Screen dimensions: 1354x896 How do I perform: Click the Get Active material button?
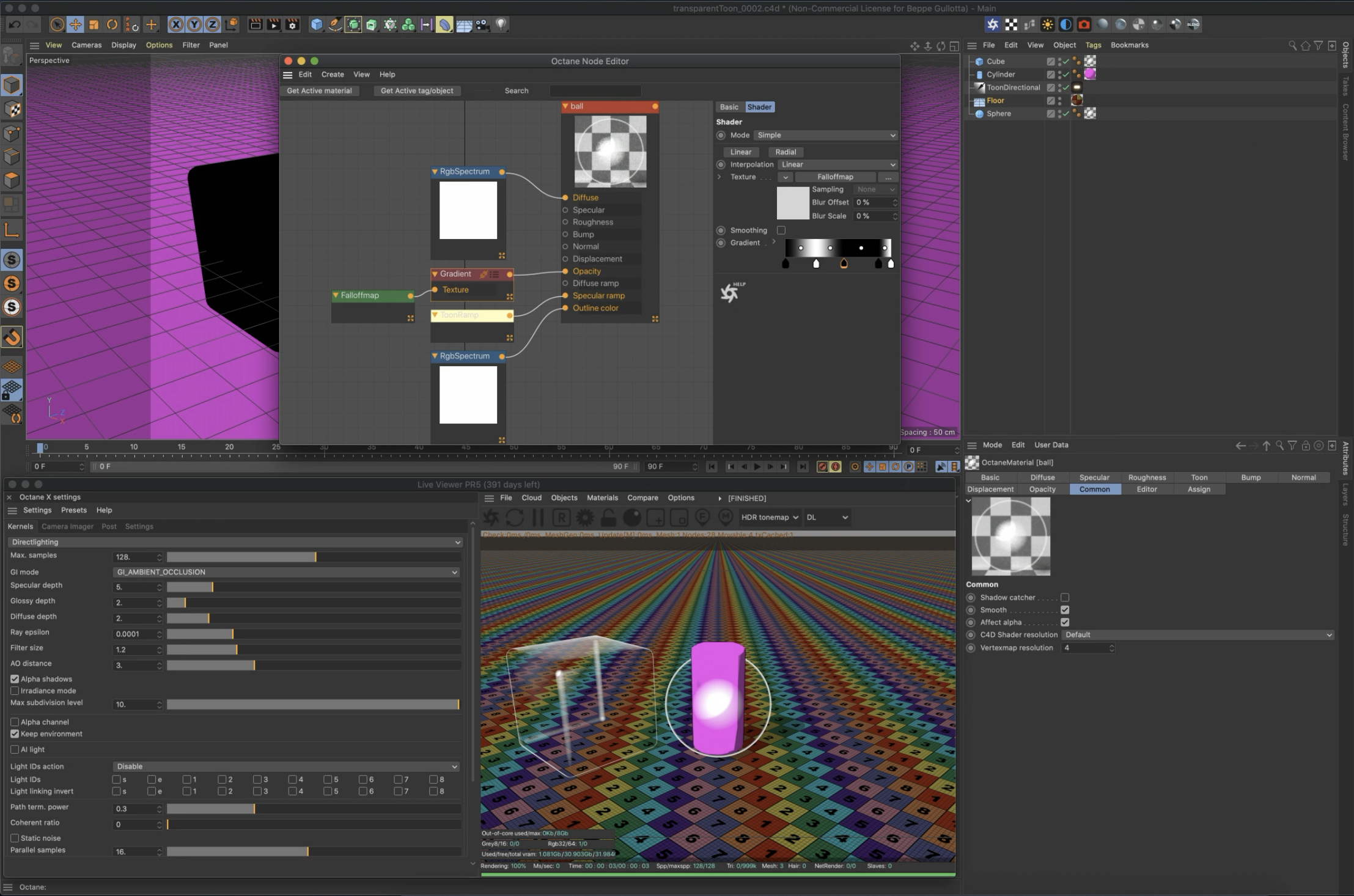point(319,90)
